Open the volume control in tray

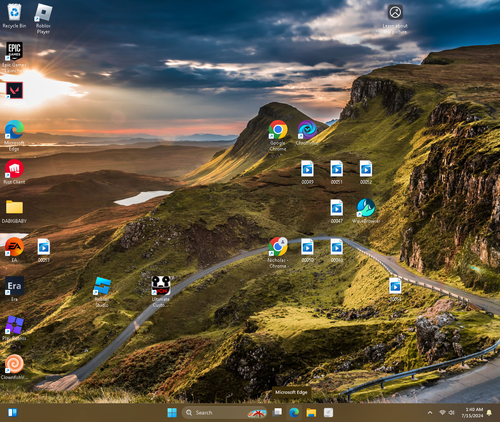[452, 413]
